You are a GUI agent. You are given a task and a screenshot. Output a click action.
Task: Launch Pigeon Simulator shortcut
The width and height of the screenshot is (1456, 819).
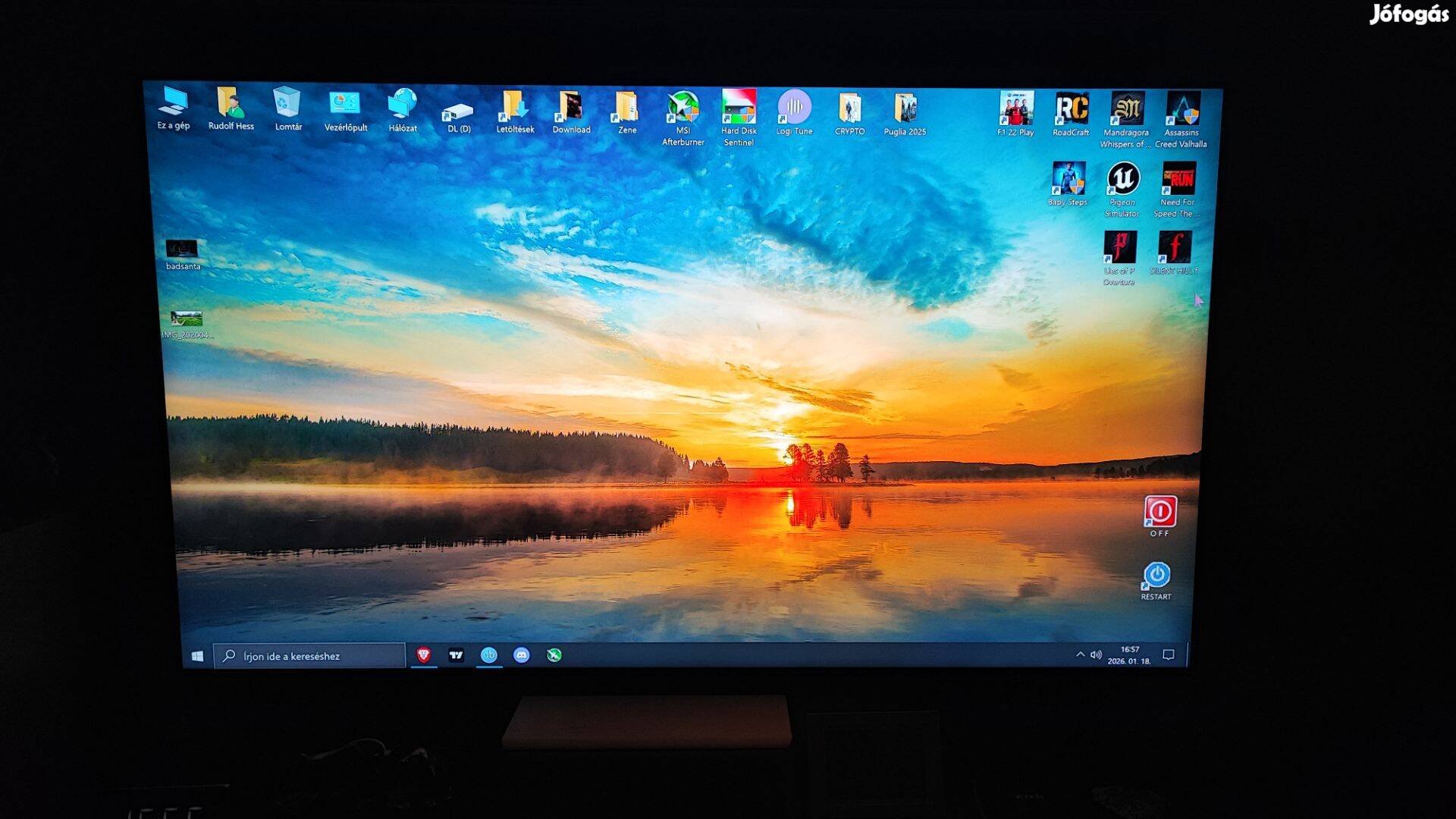pos(1122,180)
